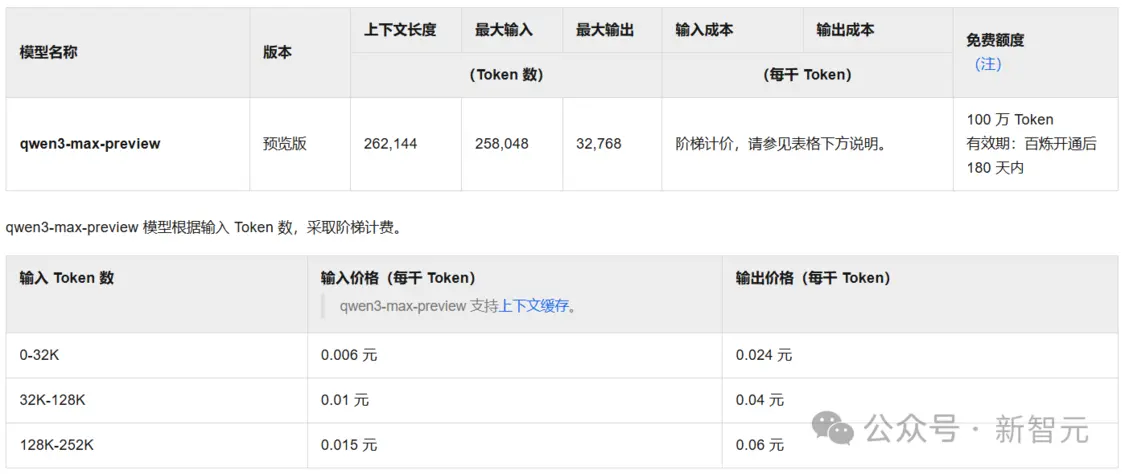Select the 262,144 context length value
This screenshot has width=1125, height=474.
tap(391, 143)
